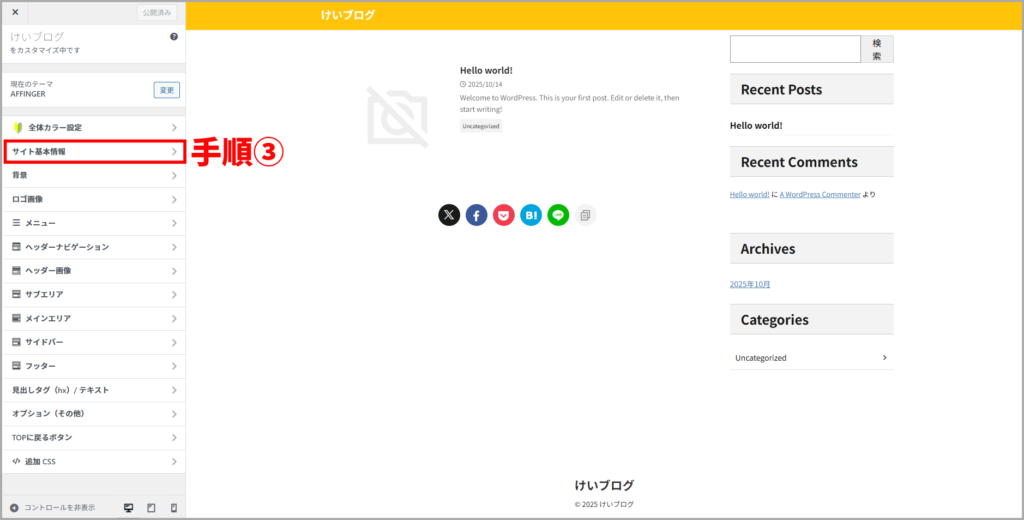Viewport: 1024px width, 520px height.
Task: Open the Hello world! post title link
Action: [x=486, y=70]
